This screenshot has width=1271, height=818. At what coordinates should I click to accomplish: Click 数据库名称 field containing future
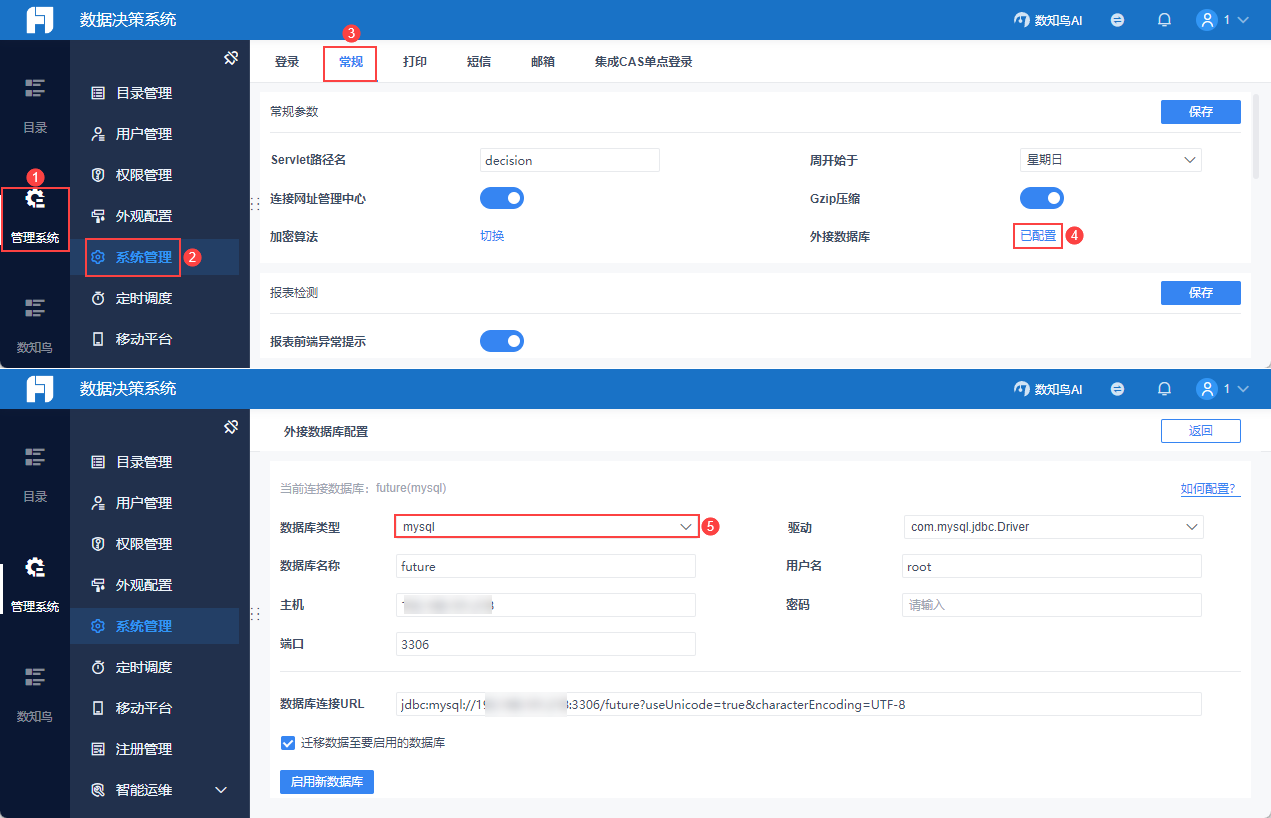coord(546,566)
